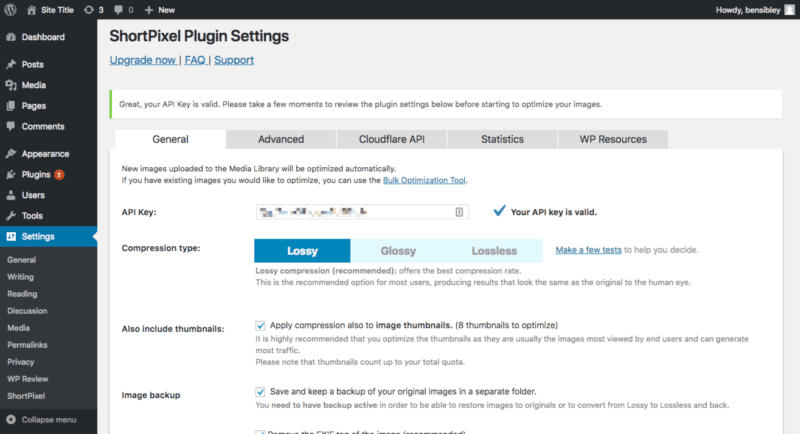This screenshot has width=800, height=434.
Task: Choose Lossless compression type
Action: pyautogui.click(x=494, y=251)
